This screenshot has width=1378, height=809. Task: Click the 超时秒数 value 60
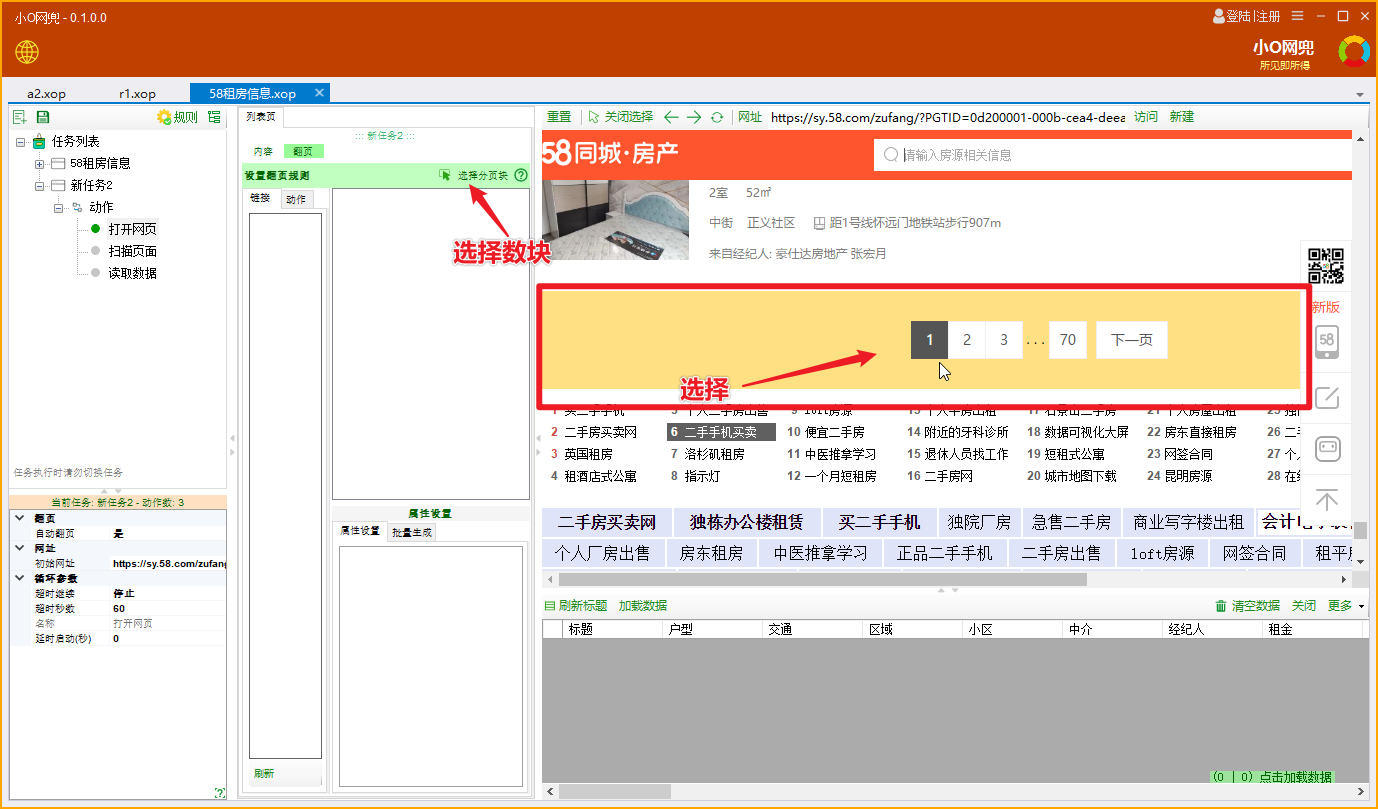coord(168,608)
